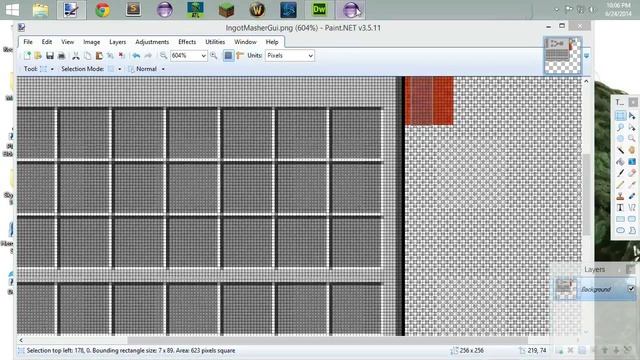
Task: Select the Ellipse Select tool
Action: pyautogui.click(x=620, y=139)
